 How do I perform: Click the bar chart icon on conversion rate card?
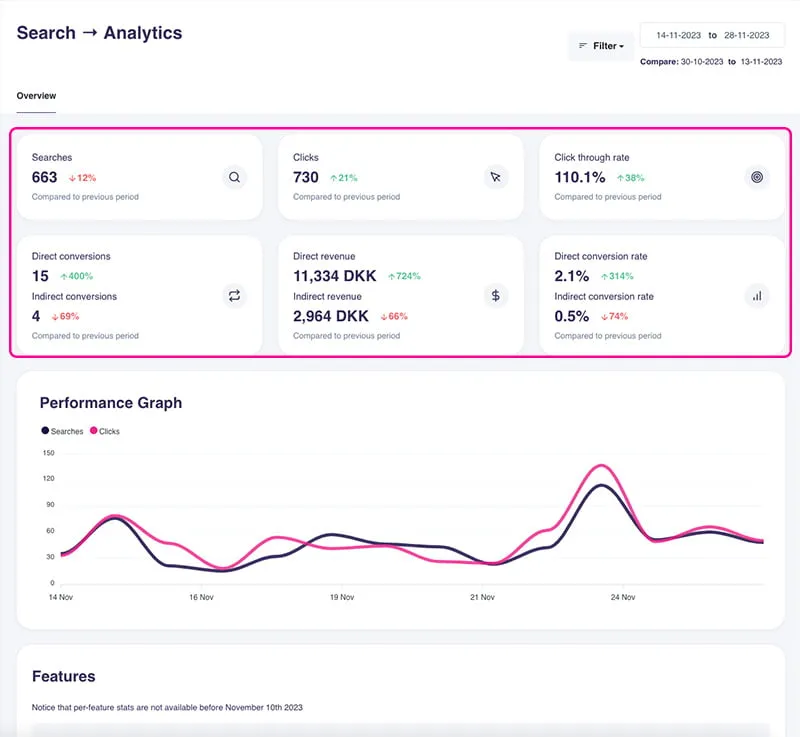click(x=757, y=295)
